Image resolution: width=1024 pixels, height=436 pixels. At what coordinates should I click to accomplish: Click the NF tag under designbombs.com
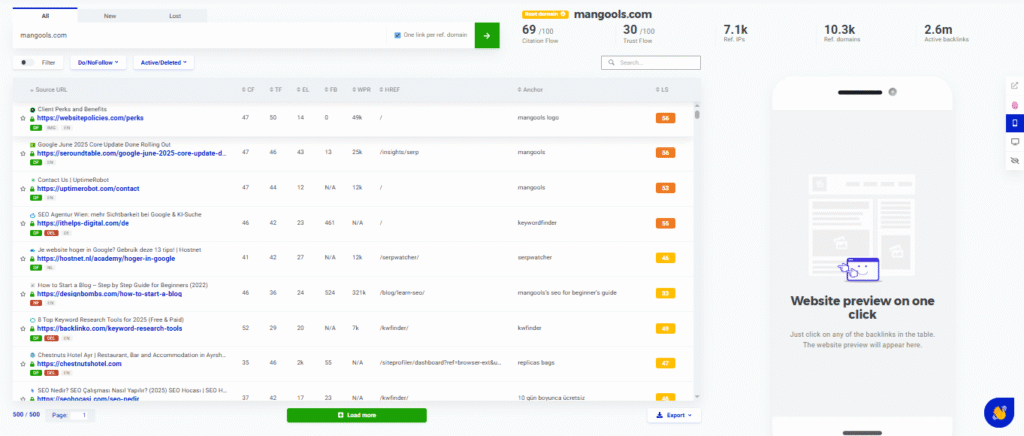tap(36, 303)
